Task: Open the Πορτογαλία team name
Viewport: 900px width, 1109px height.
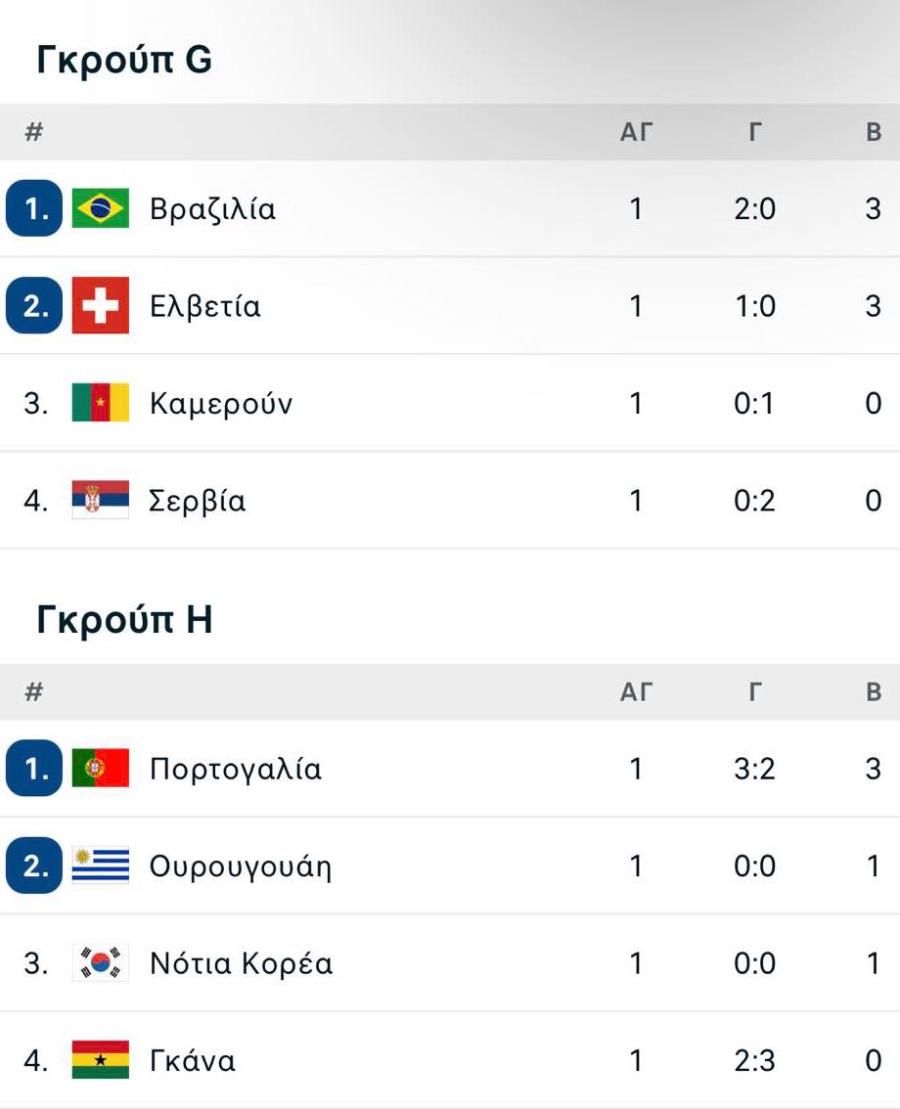Action: [235, 770]
